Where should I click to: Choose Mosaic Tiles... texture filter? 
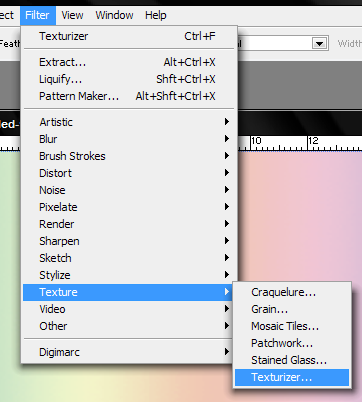pyautogui.click(x=292, y=326)
